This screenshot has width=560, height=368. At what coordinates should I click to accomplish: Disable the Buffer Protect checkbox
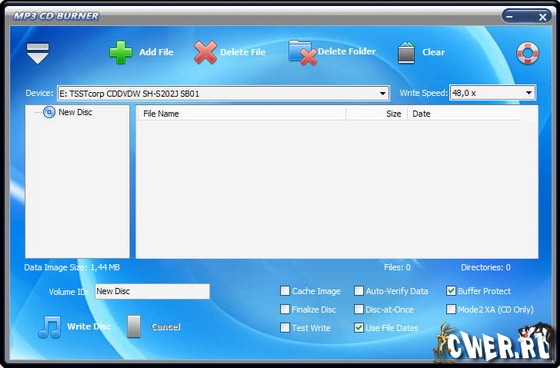tap(451, 291)
